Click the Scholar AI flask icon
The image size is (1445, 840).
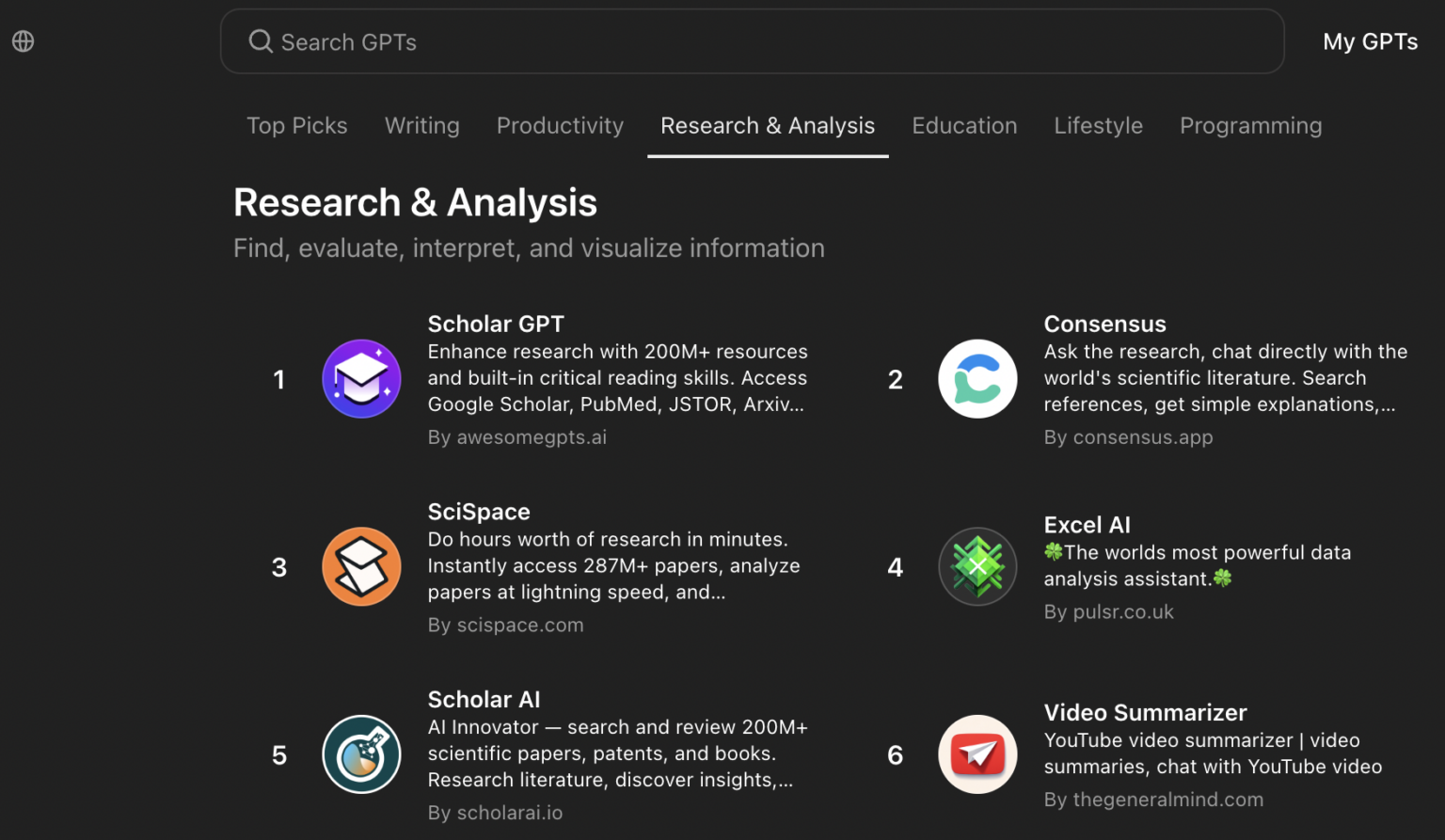coord(361,754)
